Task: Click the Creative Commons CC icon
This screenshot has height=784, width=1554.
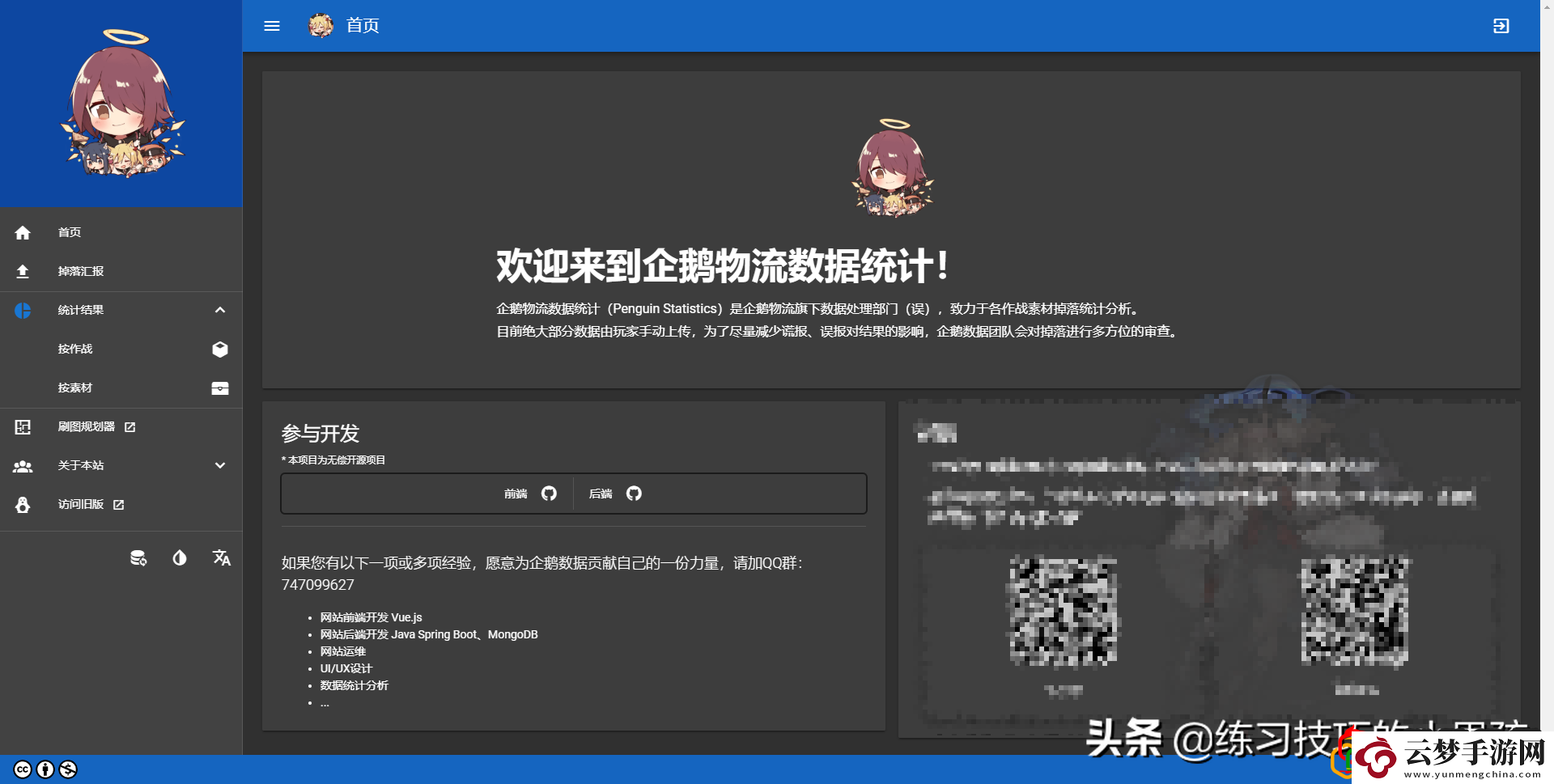Action: pyautogui.click(x=23, y=769)
